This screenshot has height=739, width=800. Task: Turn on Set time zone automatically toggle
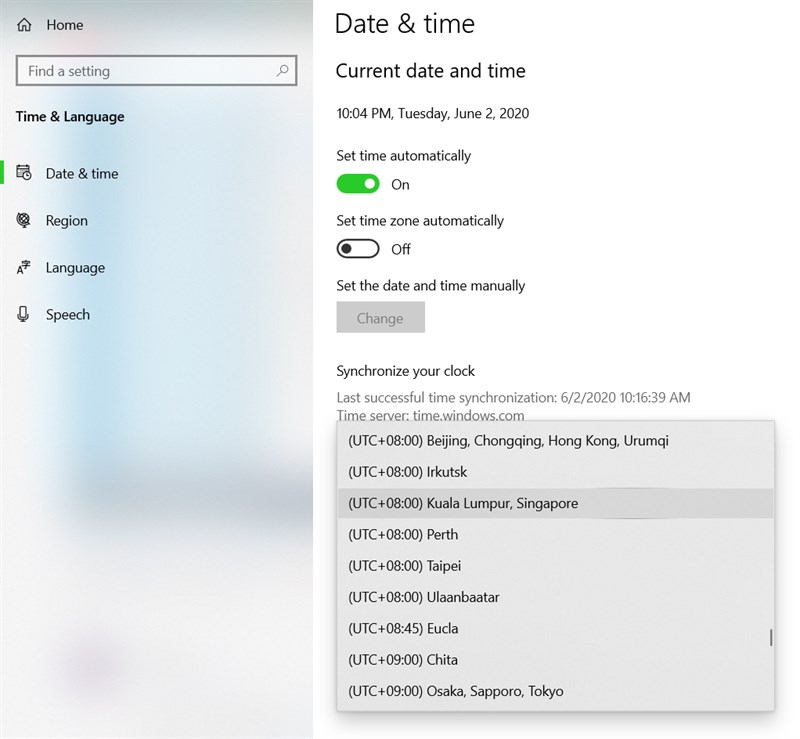(358, 249)
